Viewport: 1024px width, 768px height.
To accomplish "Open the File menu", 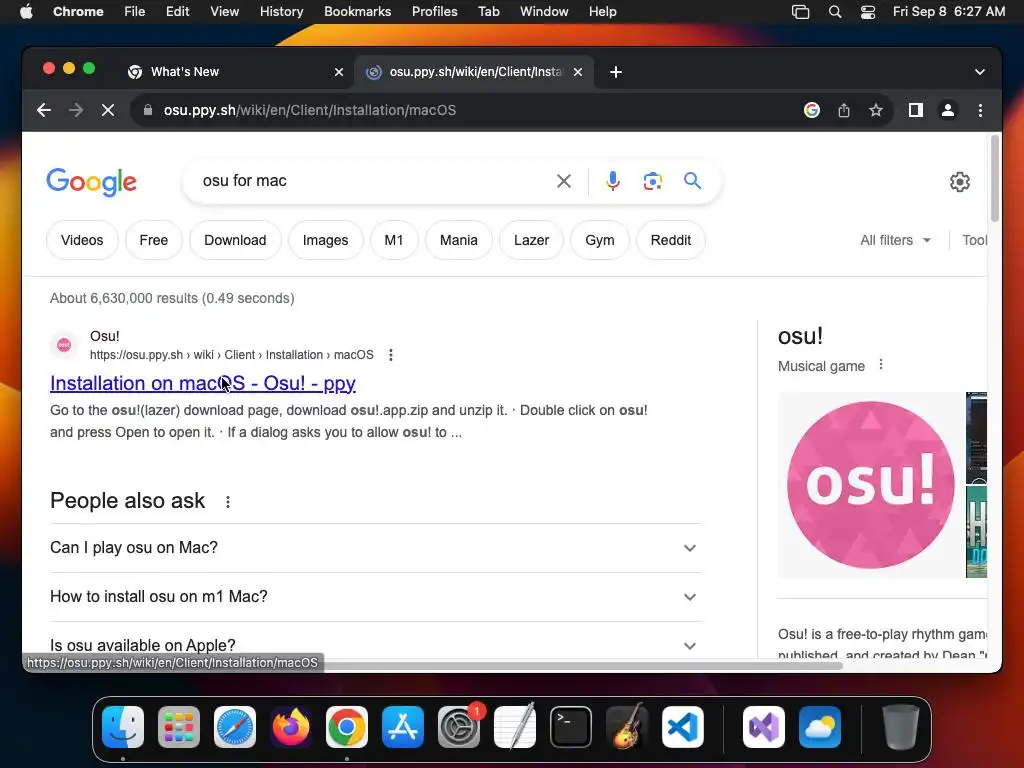I will [135, 12].
